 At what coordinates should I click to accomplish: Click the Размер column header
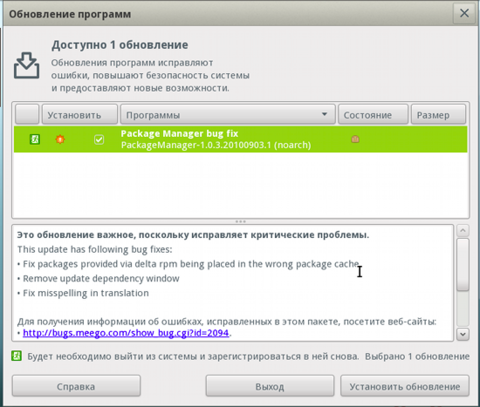[438, 114]
